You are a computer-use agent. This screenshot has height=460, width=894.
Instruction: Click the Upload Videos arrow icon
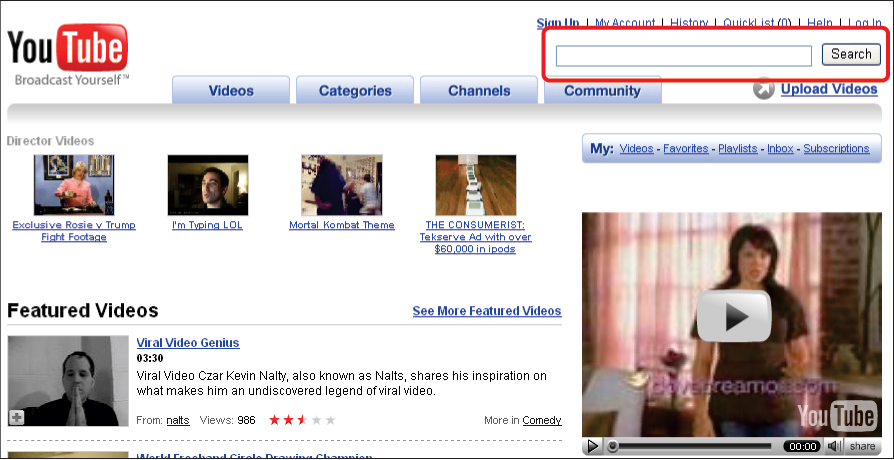pyautogui.click(x=763, y=89)
